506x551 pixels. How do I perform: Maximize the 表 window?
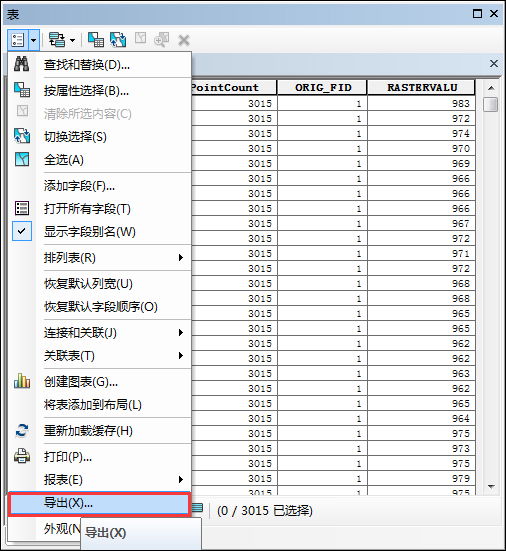pos(477,14)
